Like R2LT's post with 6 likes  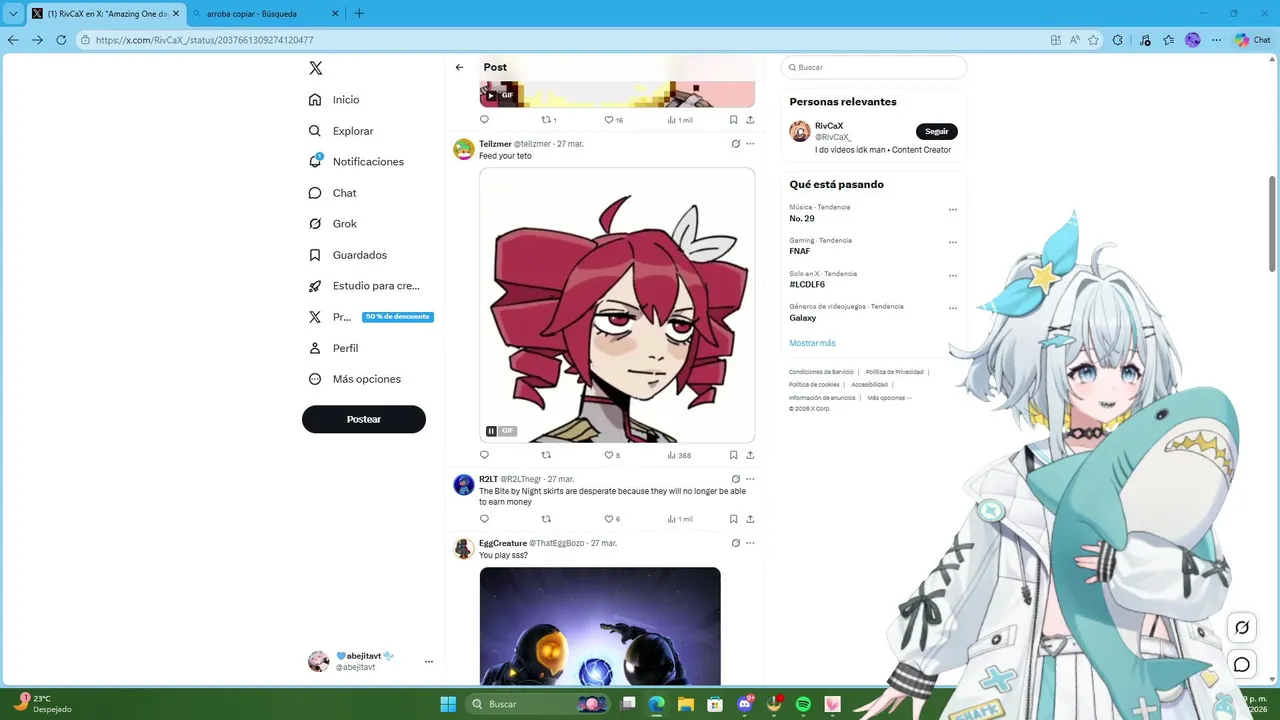point(612,519)
